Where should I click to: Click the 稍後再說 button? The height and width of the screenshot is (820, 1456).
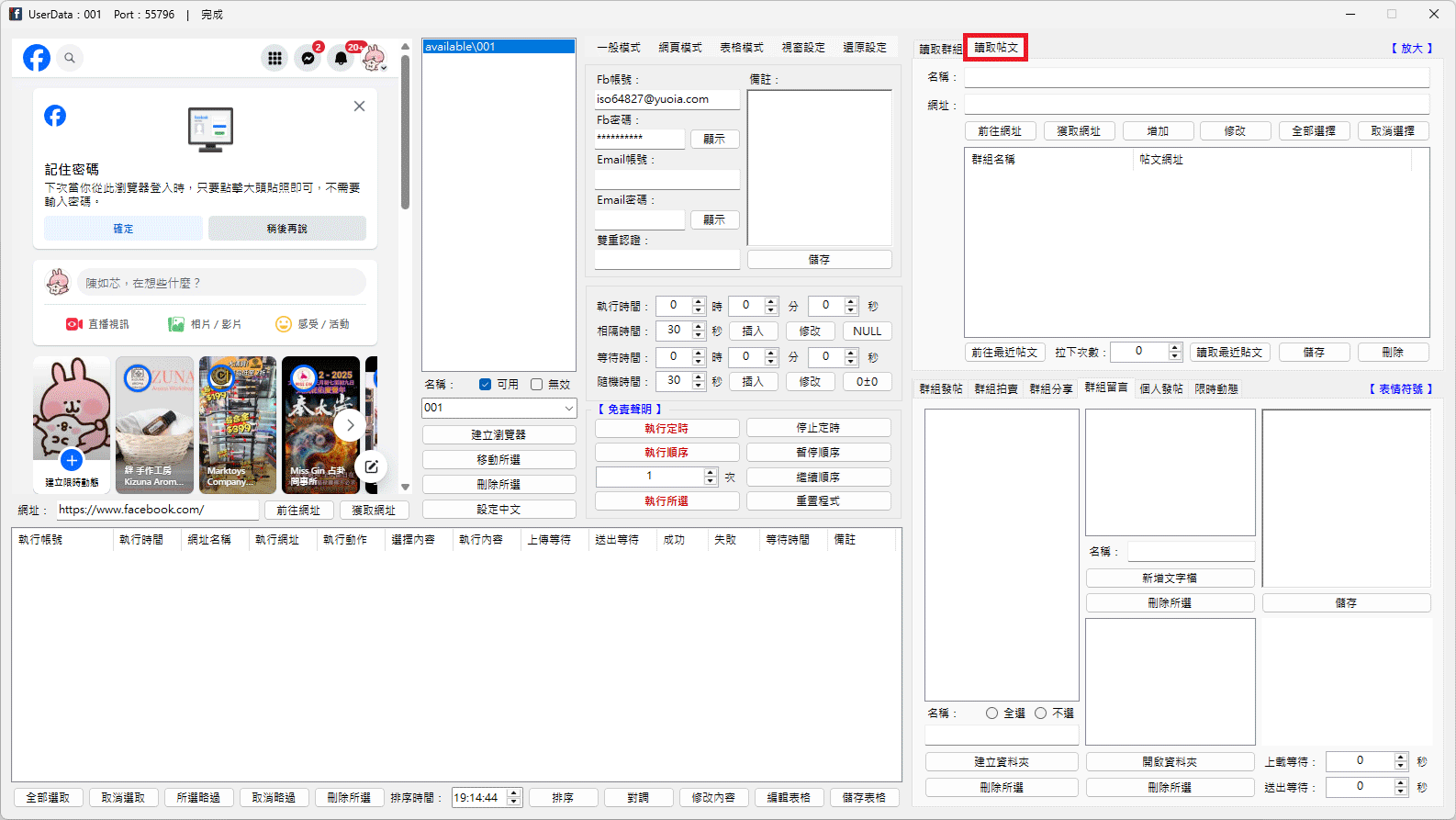287,229
